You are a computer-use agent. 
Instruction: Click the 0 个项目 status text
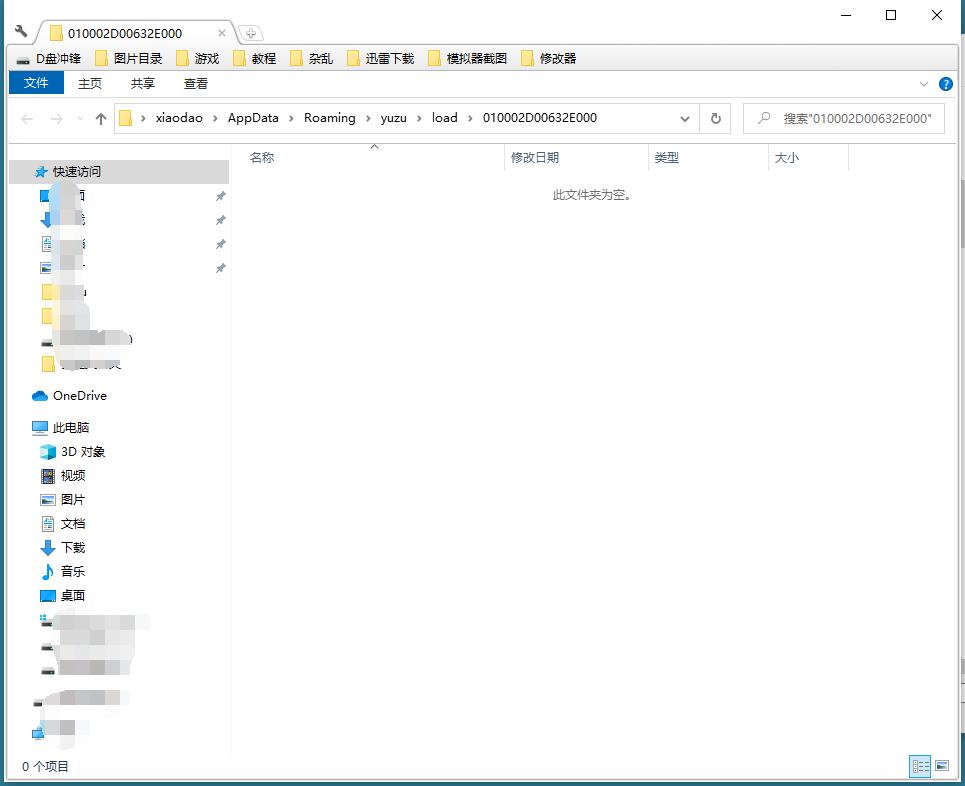click(46, 766)
